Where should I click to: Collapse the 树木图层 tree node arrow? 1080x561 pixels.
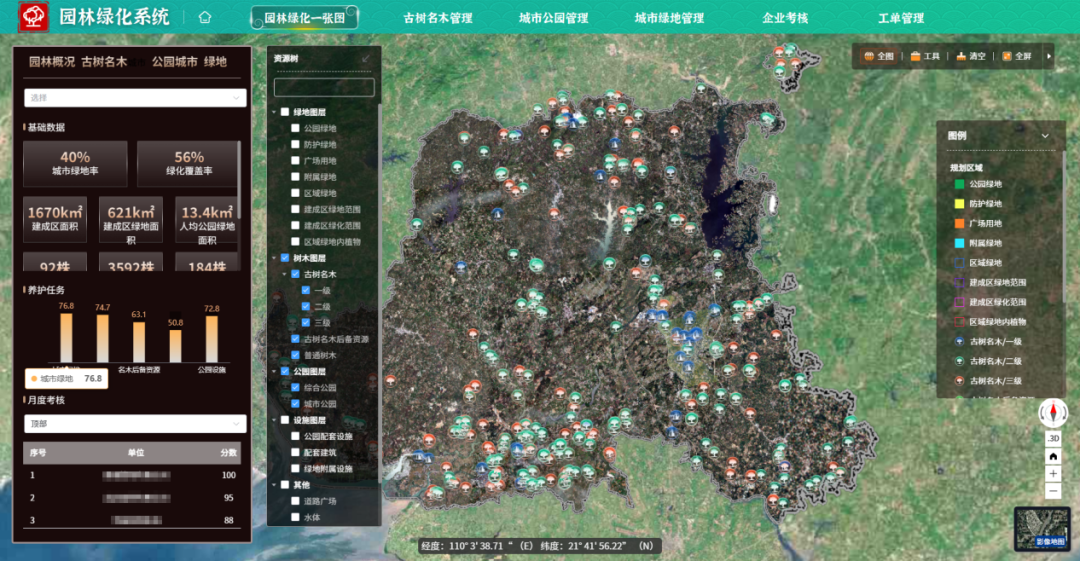(x=274, y=258)
